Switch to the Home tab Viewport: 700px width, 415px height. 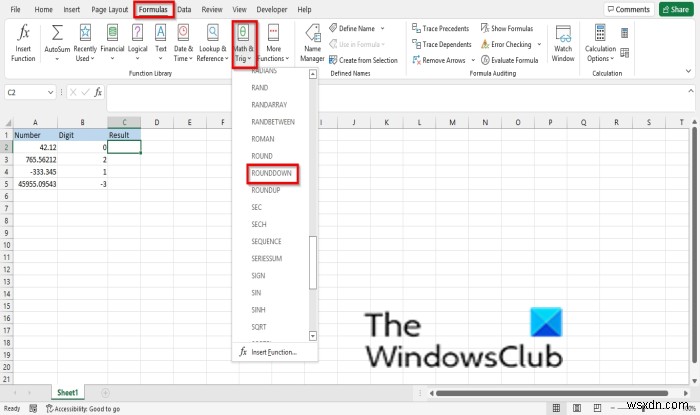43,9
